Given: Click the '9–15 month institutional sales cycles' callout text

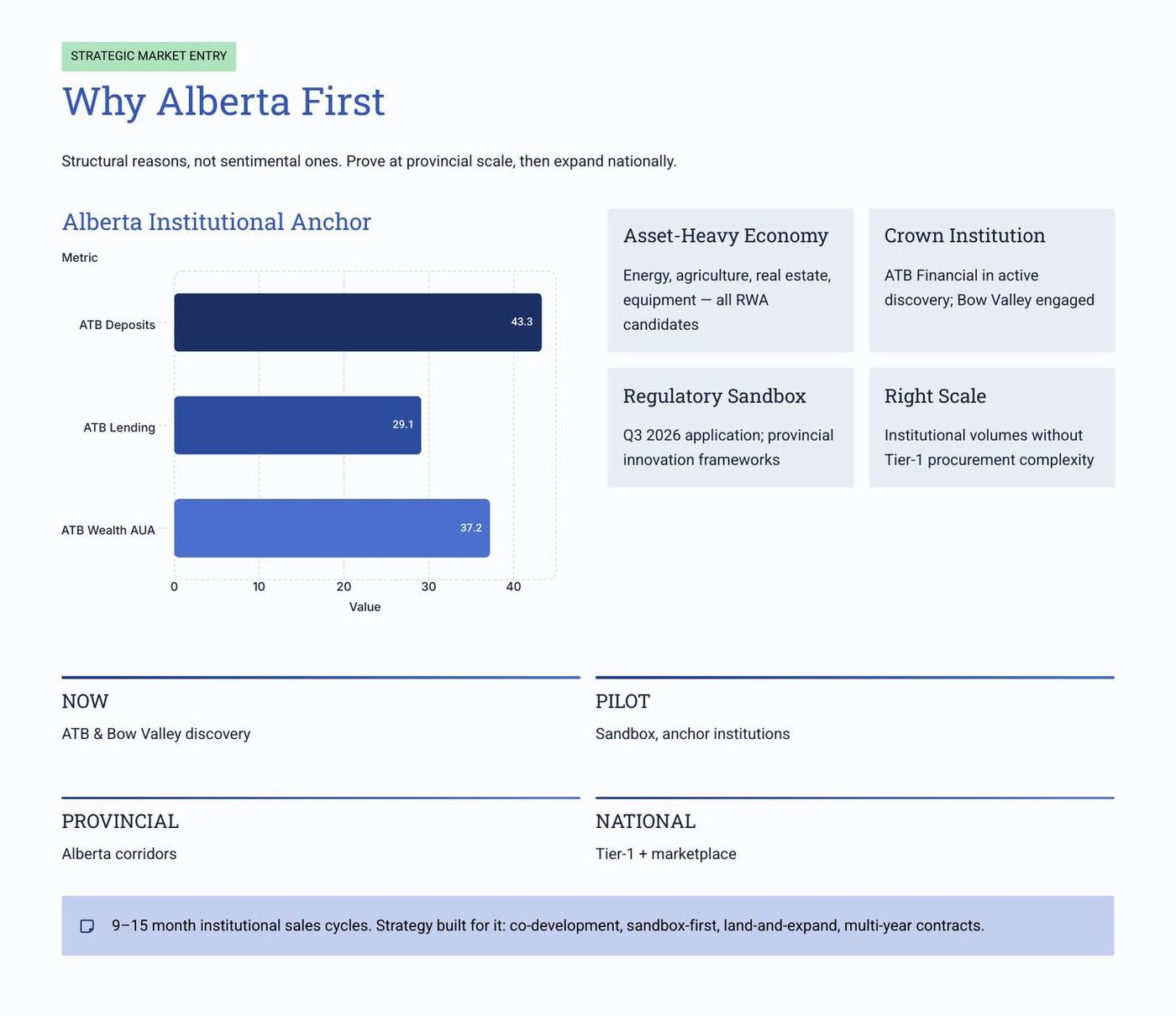Looking at the screenshot, I should click(548, 925).
